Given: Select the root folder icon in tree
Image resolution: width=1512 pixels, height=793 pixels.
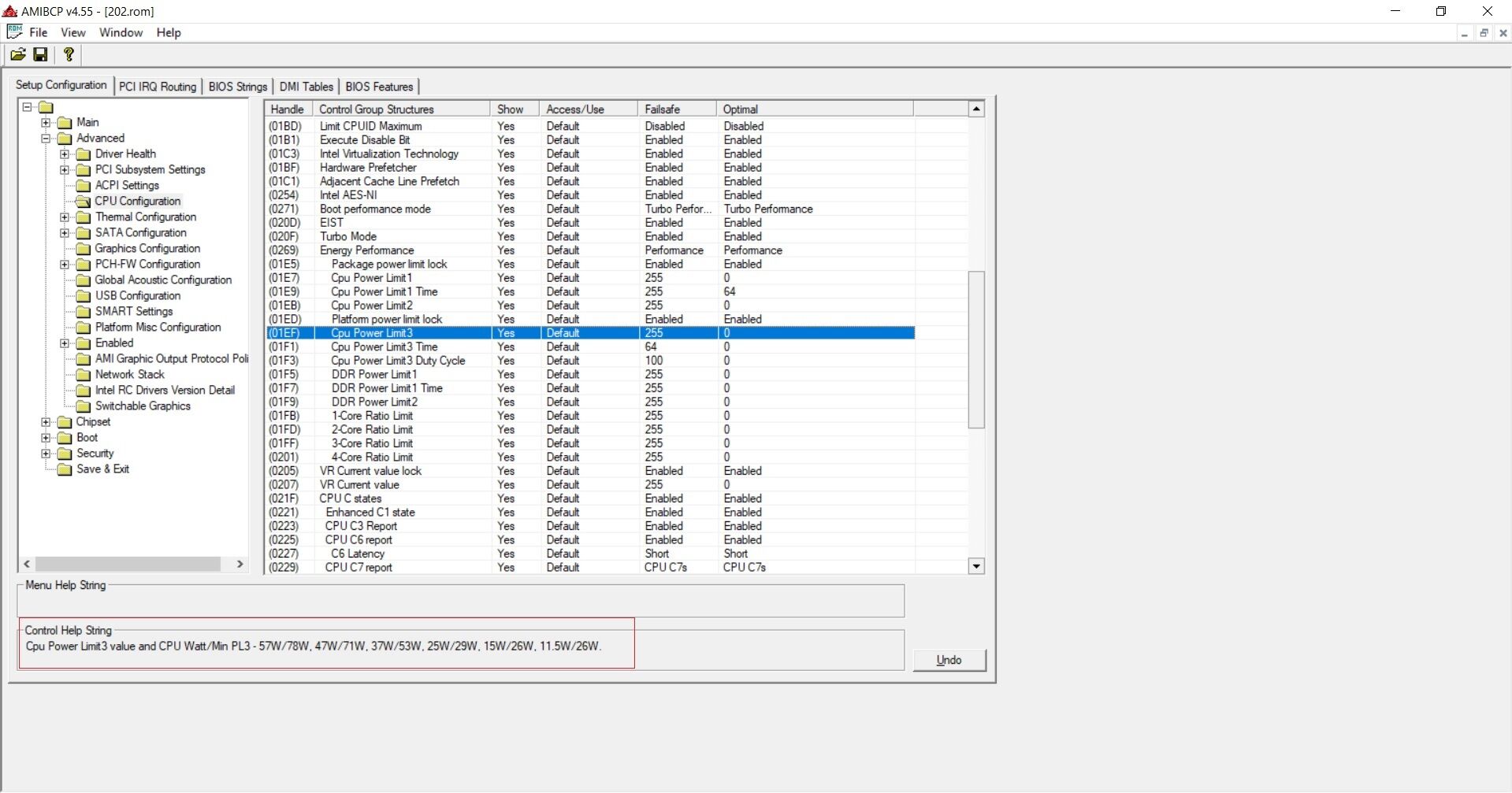Looking at the screenshot, I should pos(45,106).
